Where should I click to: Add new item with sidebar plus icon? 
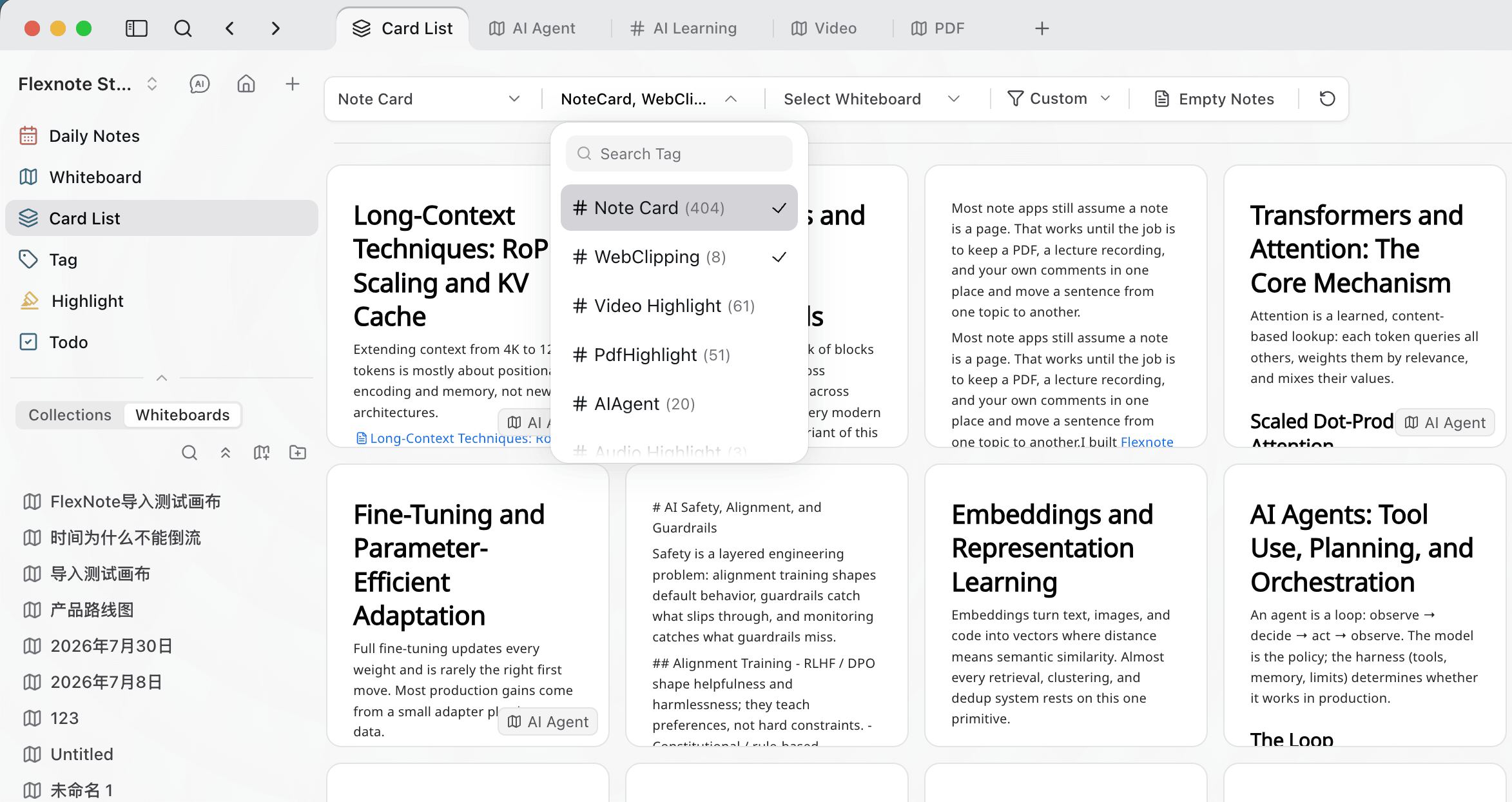293,84
